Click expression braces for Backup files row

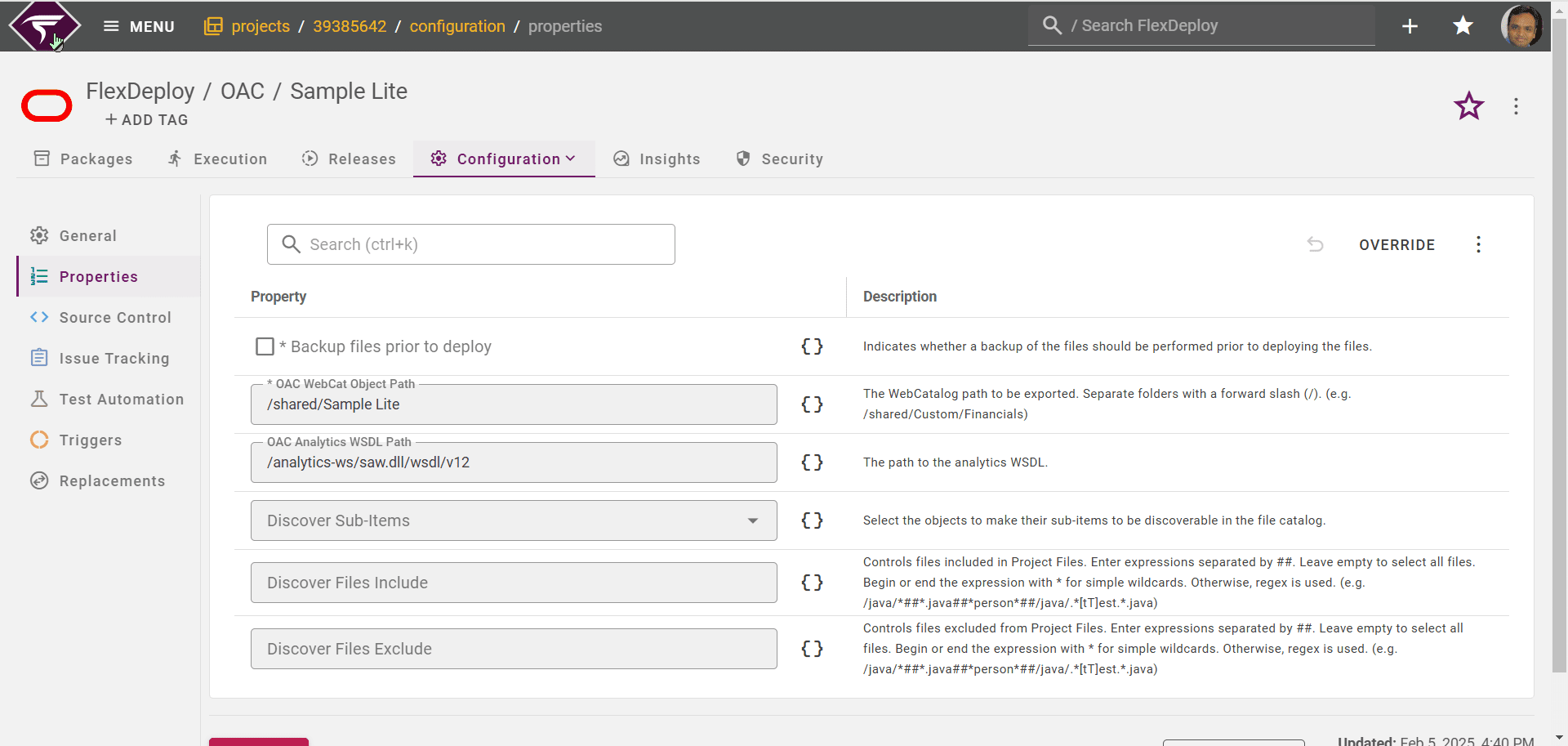[812, 346]
